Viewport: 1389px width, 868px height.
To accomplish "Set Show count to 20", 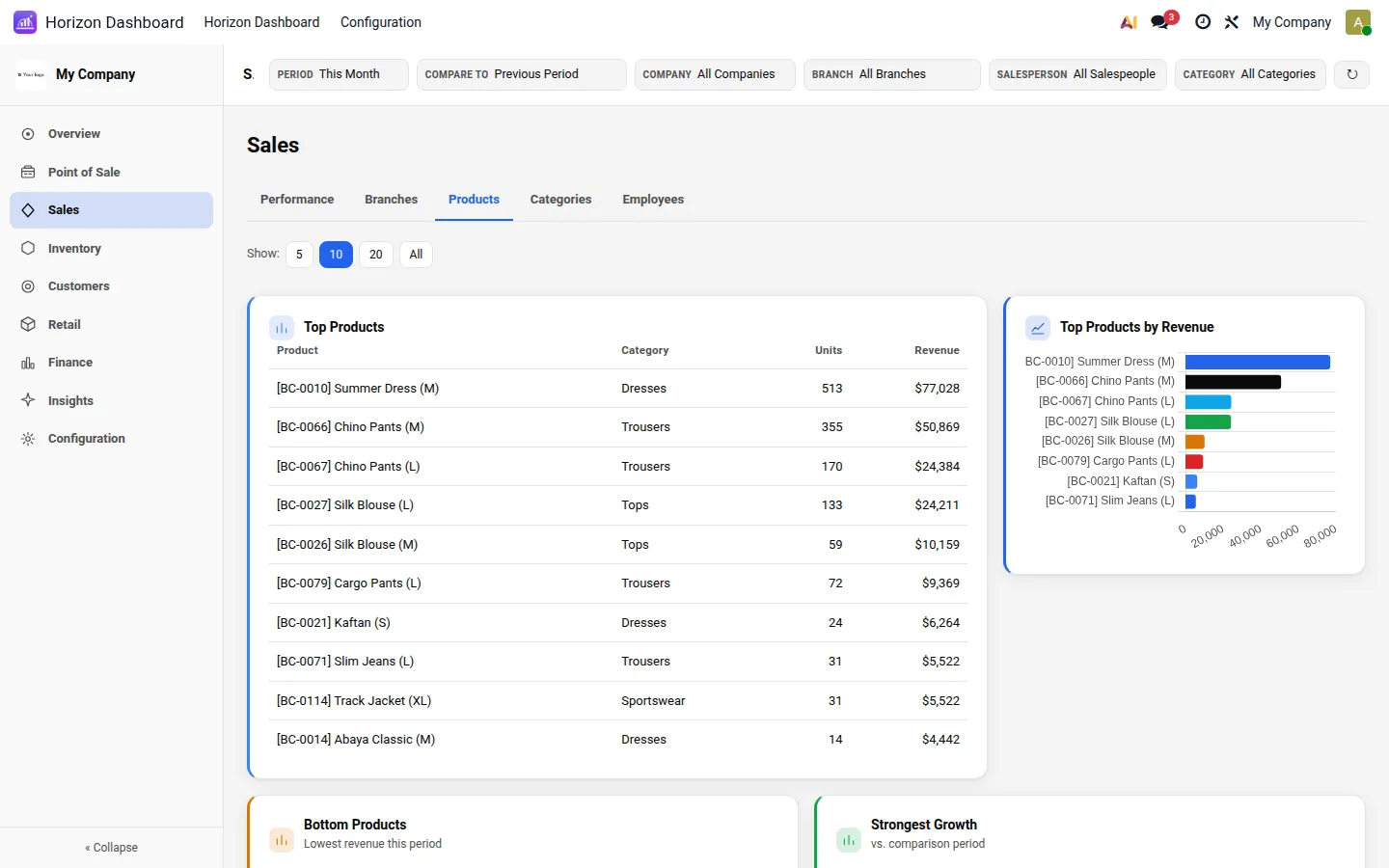I will [376, 255].
